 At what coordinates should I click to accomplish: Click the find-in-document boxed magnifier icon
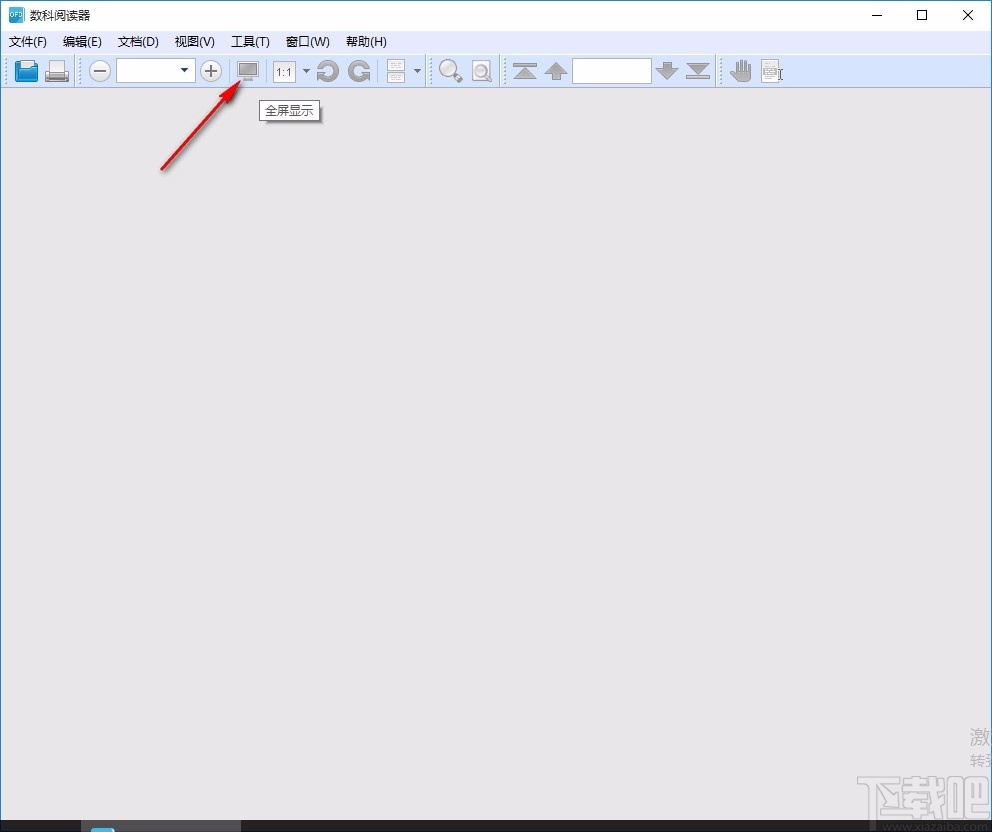(482, 71)
